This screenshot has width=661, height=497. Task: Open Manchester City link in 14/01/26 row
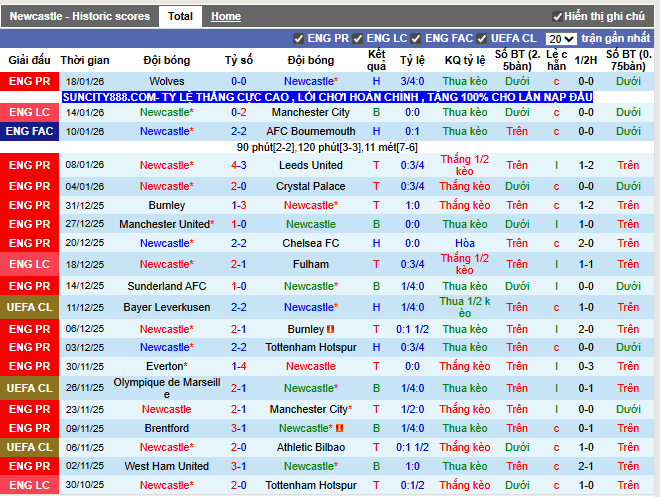(x=311, y=113)
